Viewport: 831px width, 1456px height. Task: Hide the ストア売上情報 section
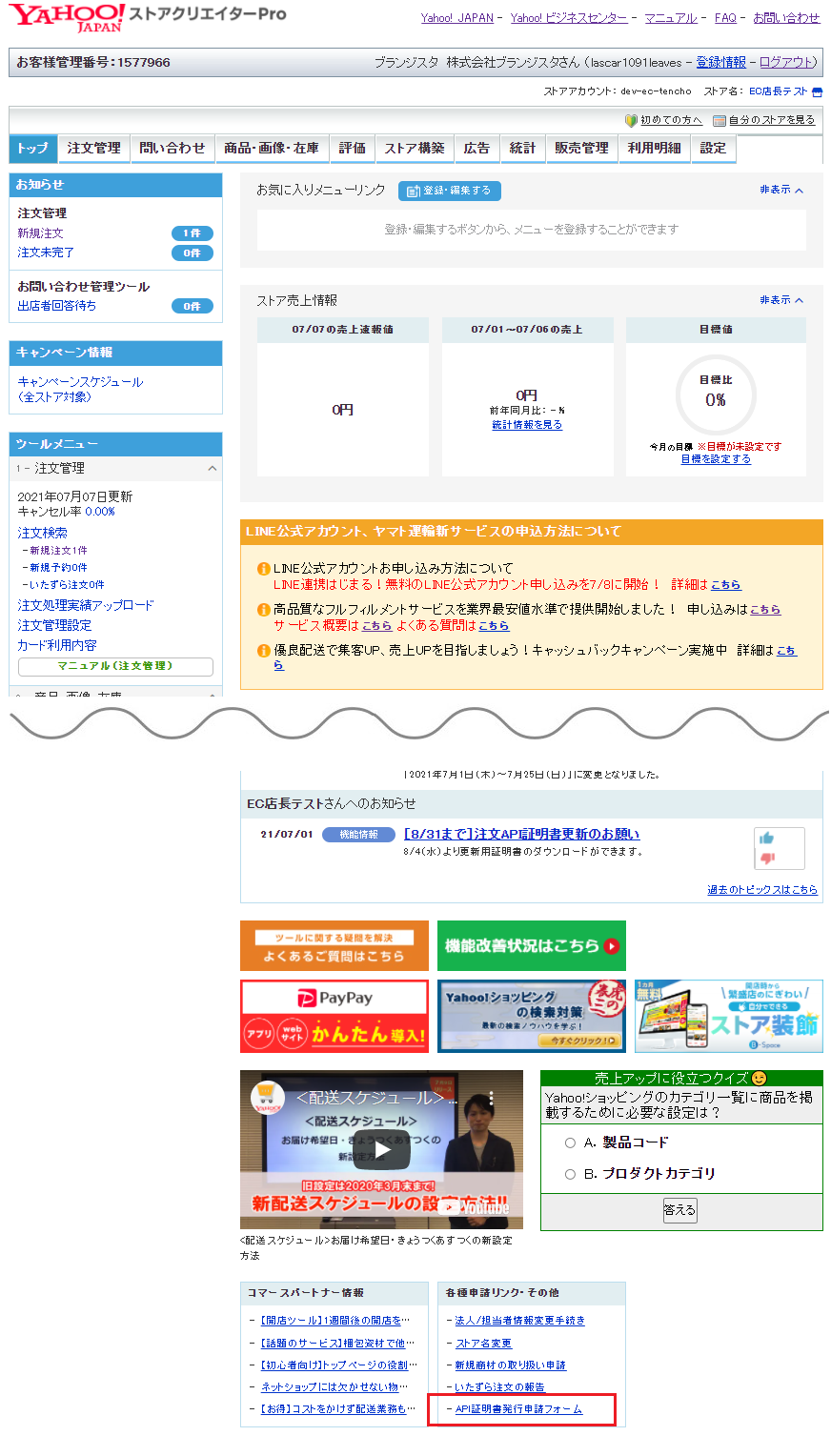coord(781,300)
